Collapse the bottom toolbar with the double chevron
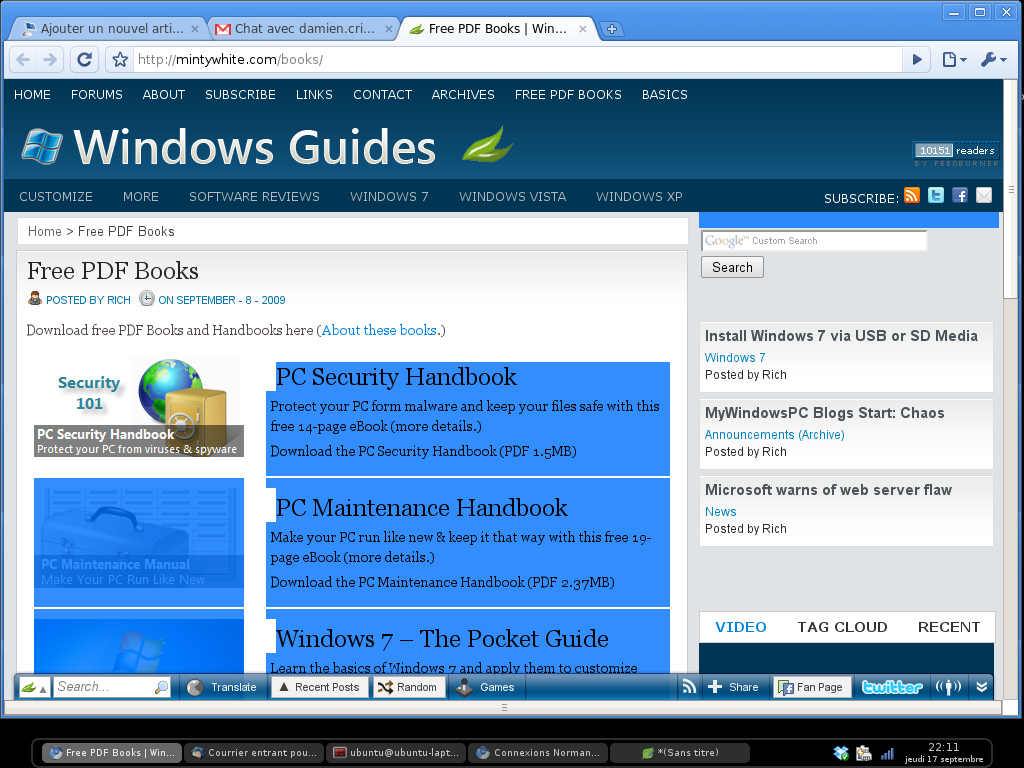This screenshot has width=1024, height=768. [982, 687]
